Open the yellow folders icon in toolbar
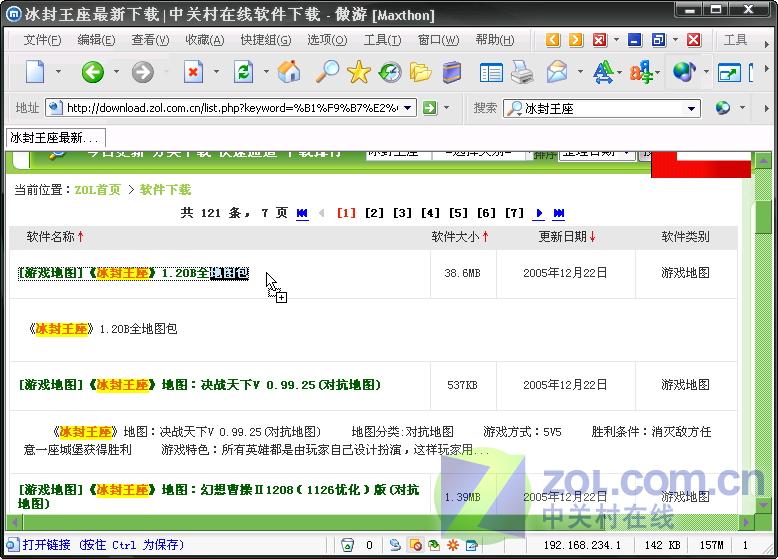The image size is (778, 559). coord(420,72)
